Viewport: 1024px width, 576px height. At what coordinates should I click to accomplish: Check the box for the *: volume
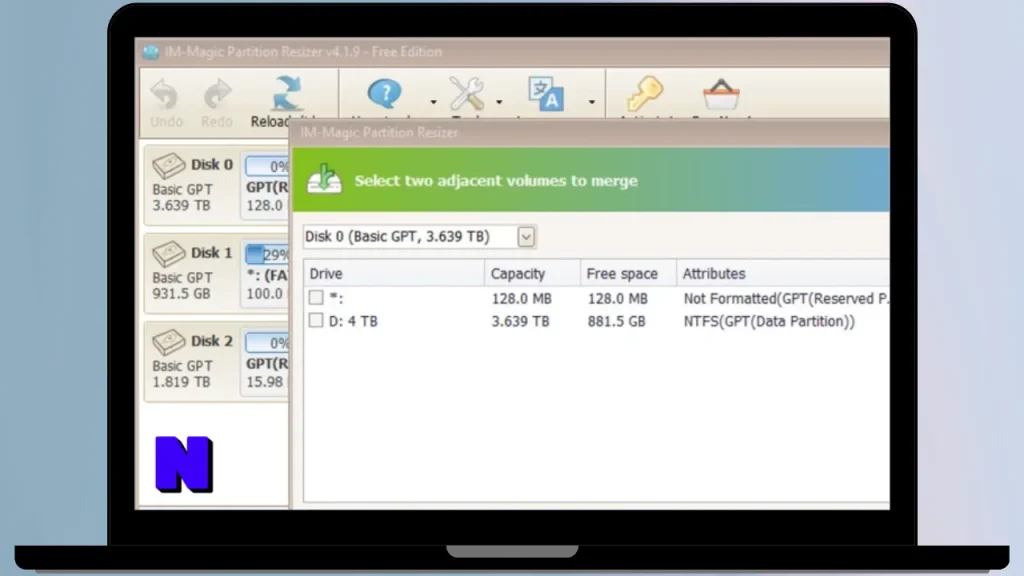(x=316, y=298)
